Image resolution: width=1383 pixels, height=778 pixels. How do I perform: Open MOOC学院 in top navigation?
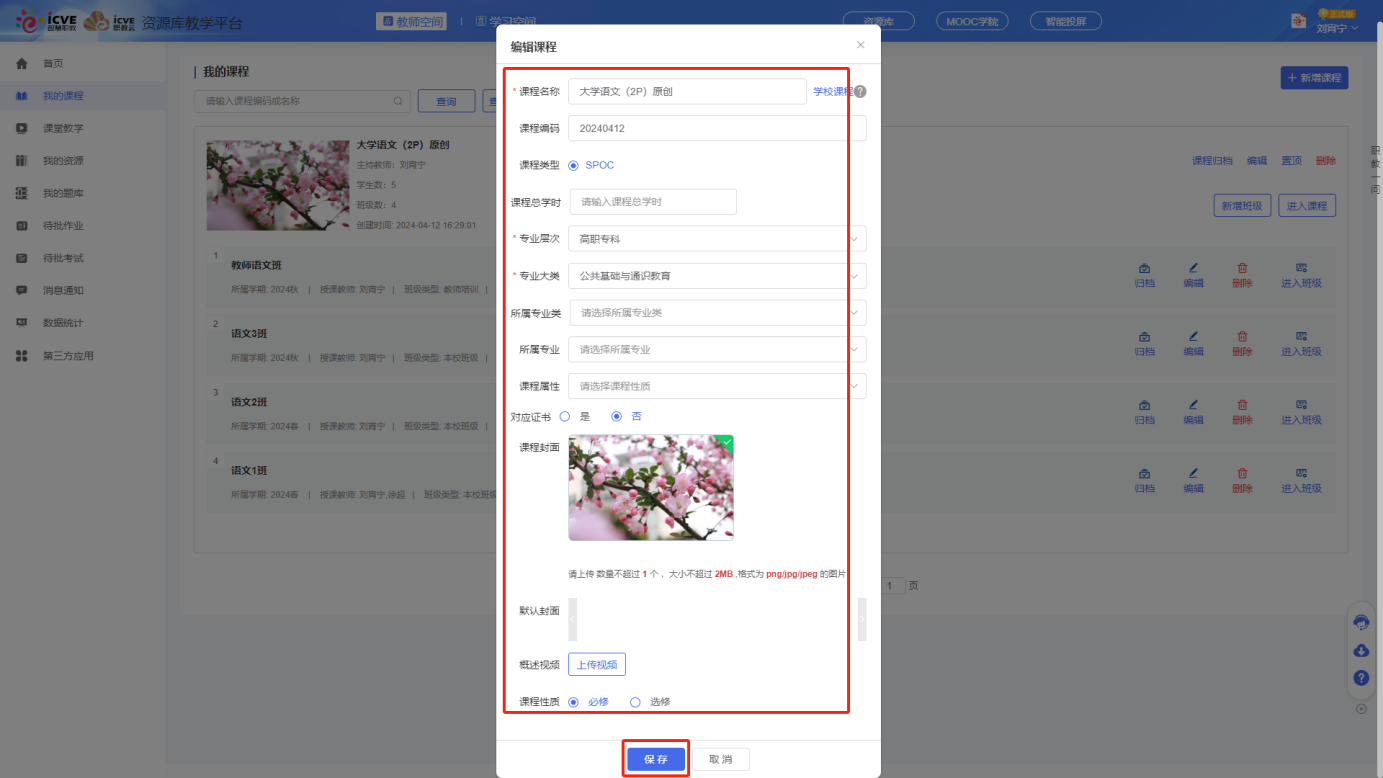pos(972,21)
